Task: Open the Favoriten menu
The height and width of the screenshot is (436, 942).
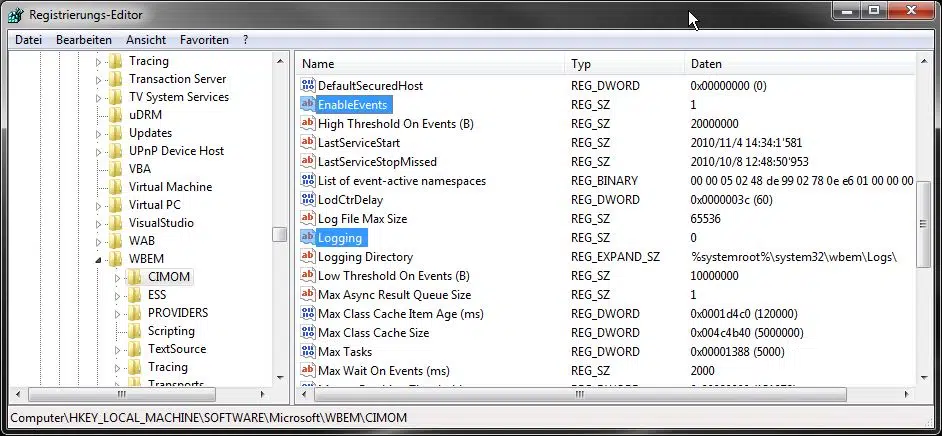Action: click(x=204, y=40)
